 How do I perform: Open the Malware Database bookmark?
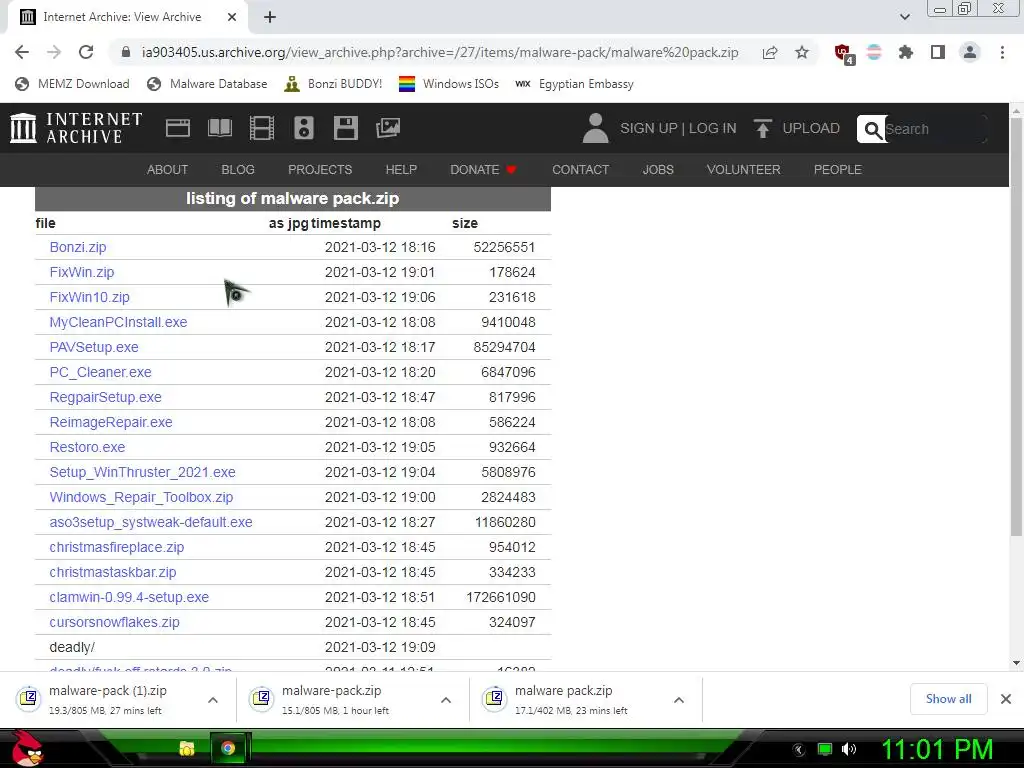[207, 84]
